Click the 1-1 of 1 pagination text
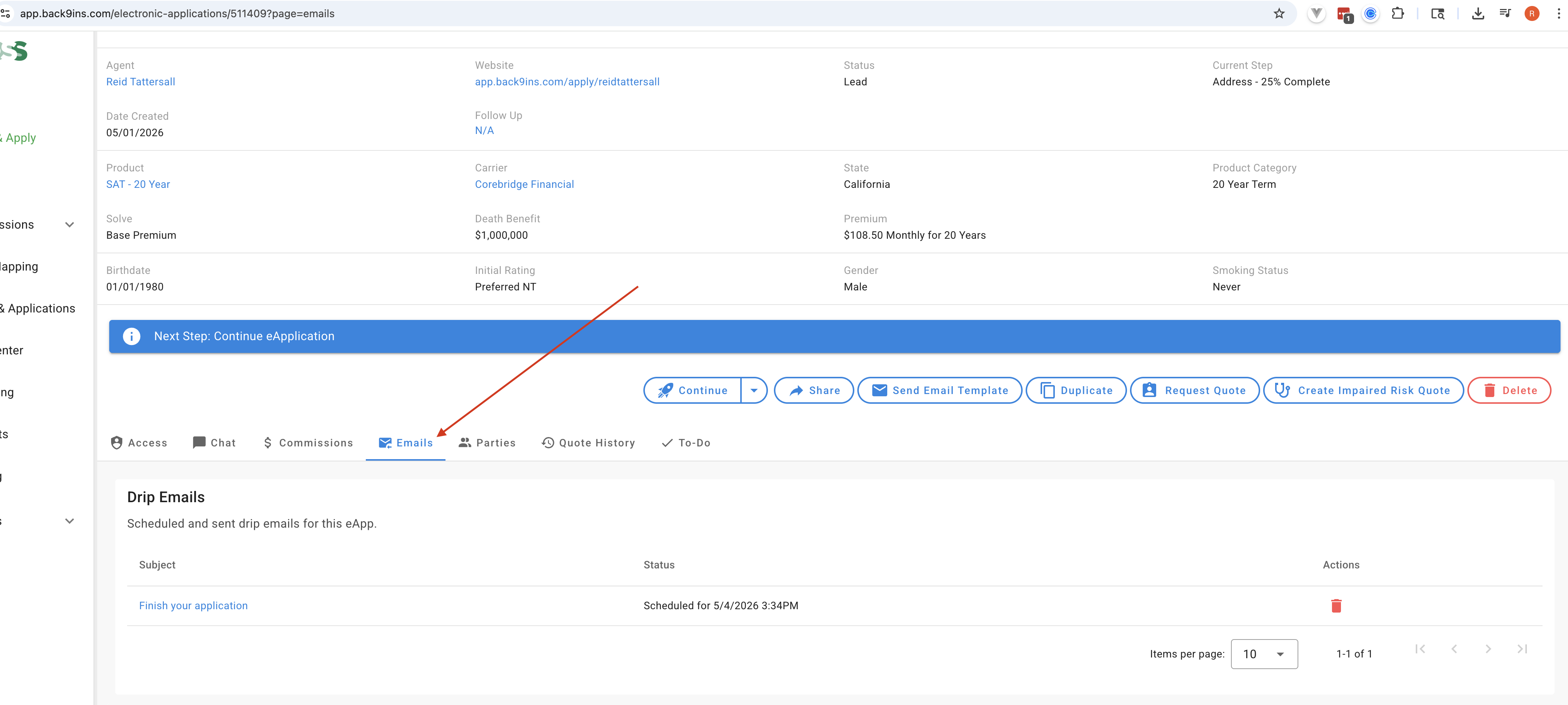The image size is (1568, 705). pyautogui.click(x=1354, y=654)
